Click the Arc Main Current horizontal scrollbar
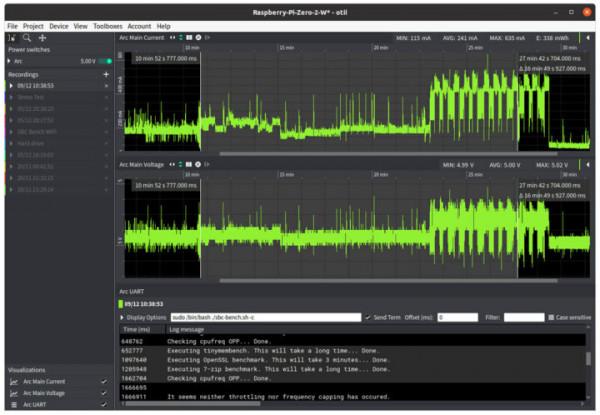This screenshot has height=415, width=600. [390, 154]
